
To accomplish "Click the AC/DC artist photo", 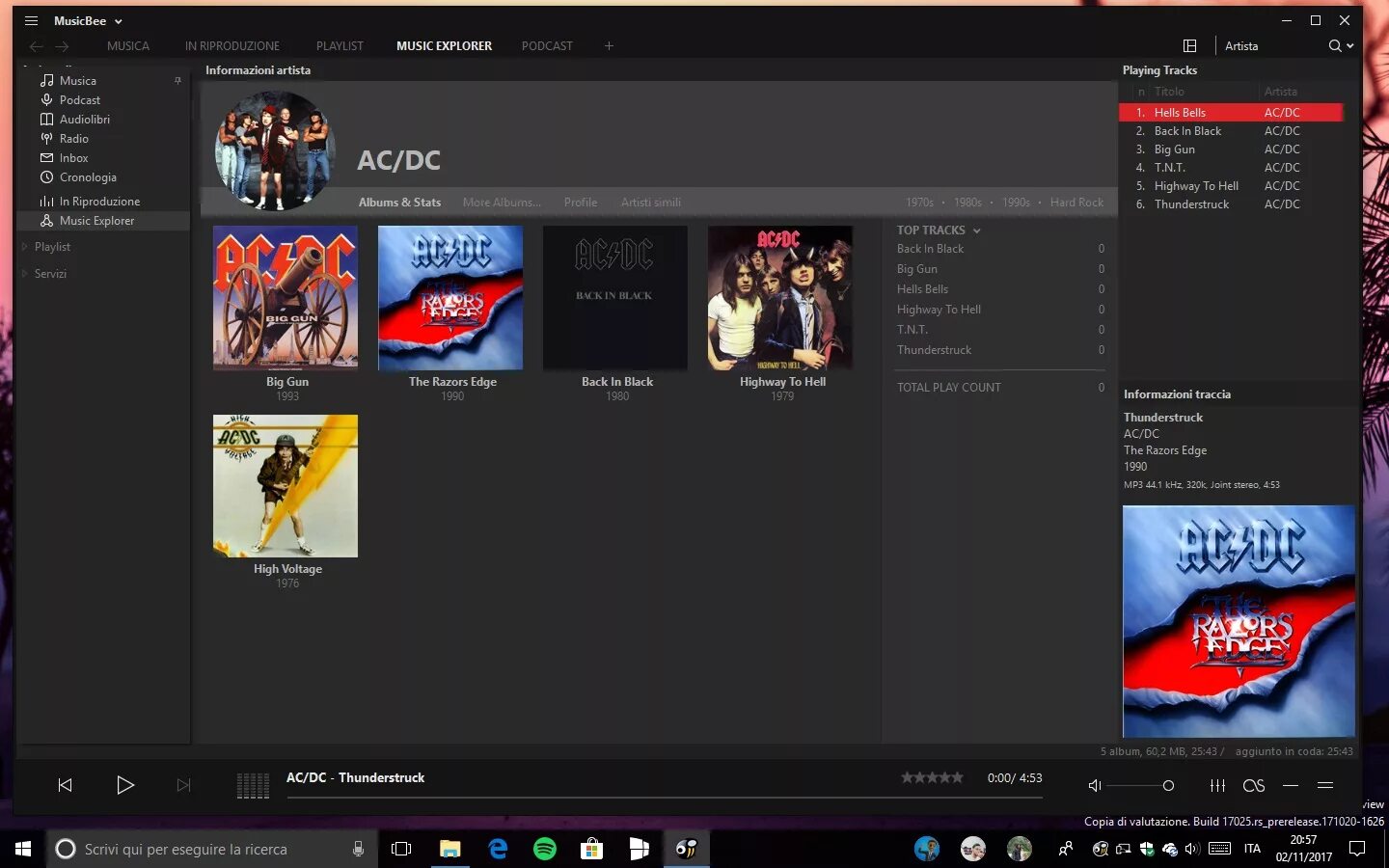I will 276,150.
